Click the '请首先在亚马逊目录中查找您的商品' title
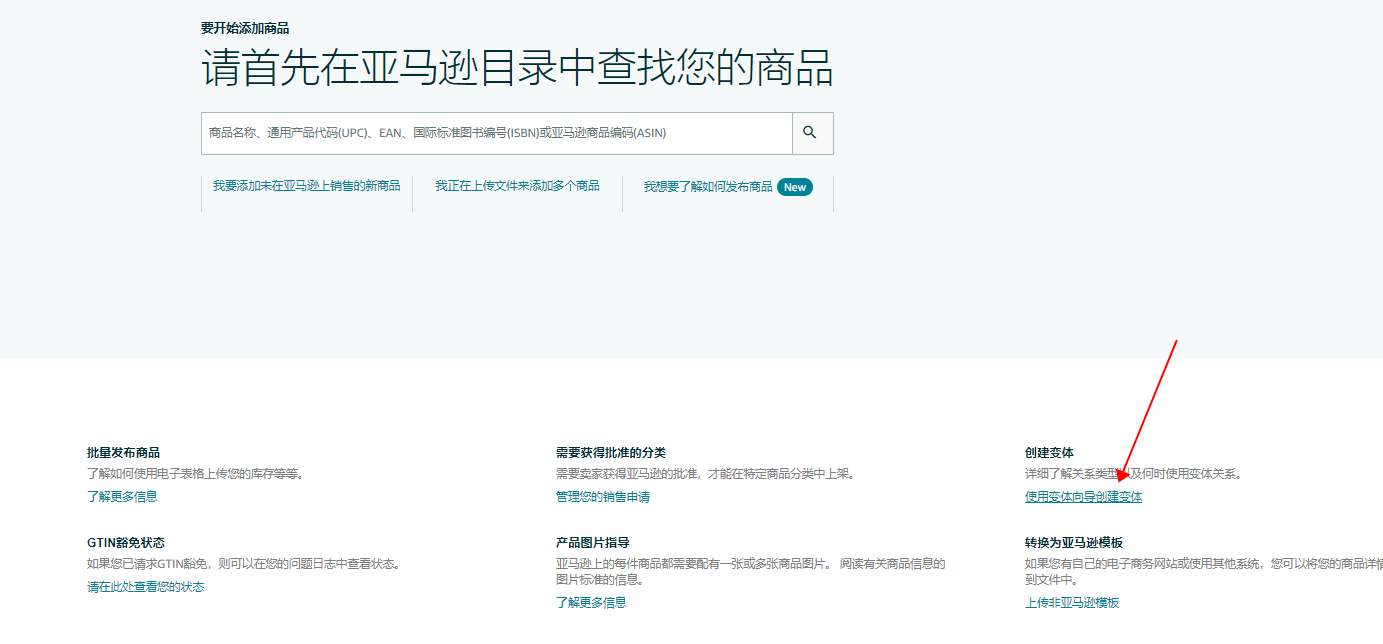1383x644 pixels. (x=517, y=69)
